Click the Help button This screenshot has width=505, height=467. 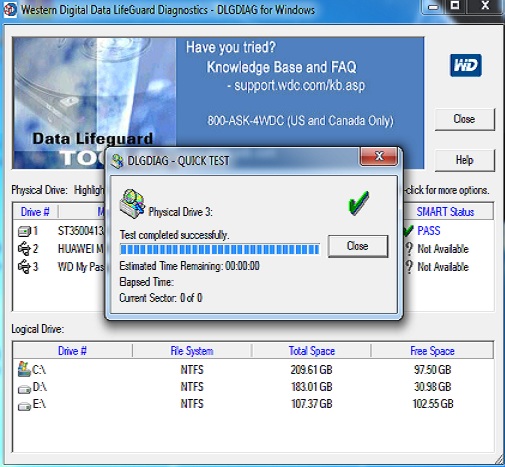pyautogui.click(x=465, y=160)
